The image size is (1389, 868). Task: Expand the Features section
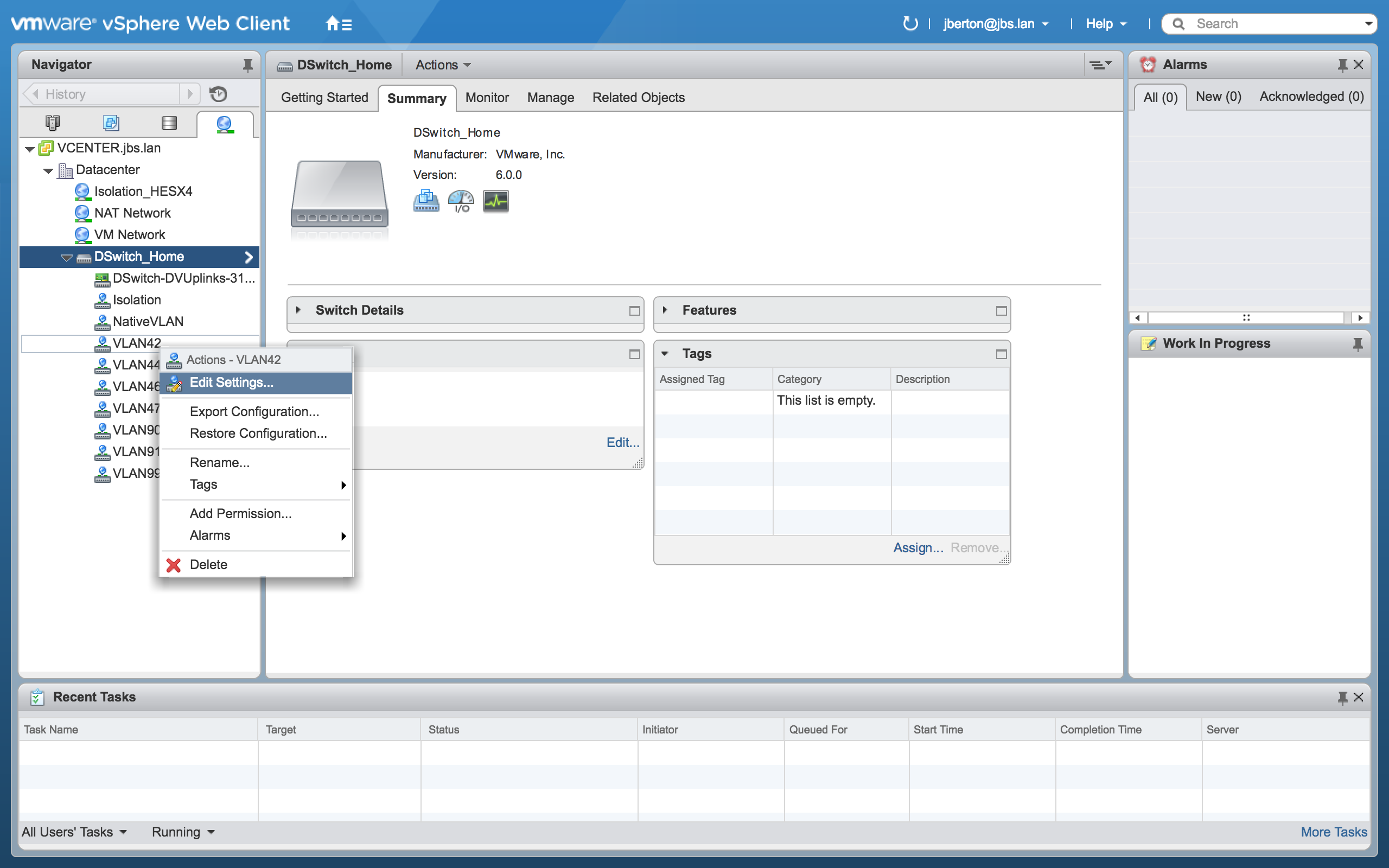(x=665, y=310)
